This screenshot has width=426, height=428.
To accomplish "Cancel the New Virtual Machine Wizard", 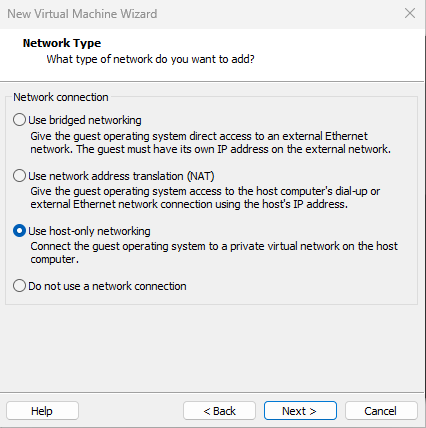I will (381, 411).
